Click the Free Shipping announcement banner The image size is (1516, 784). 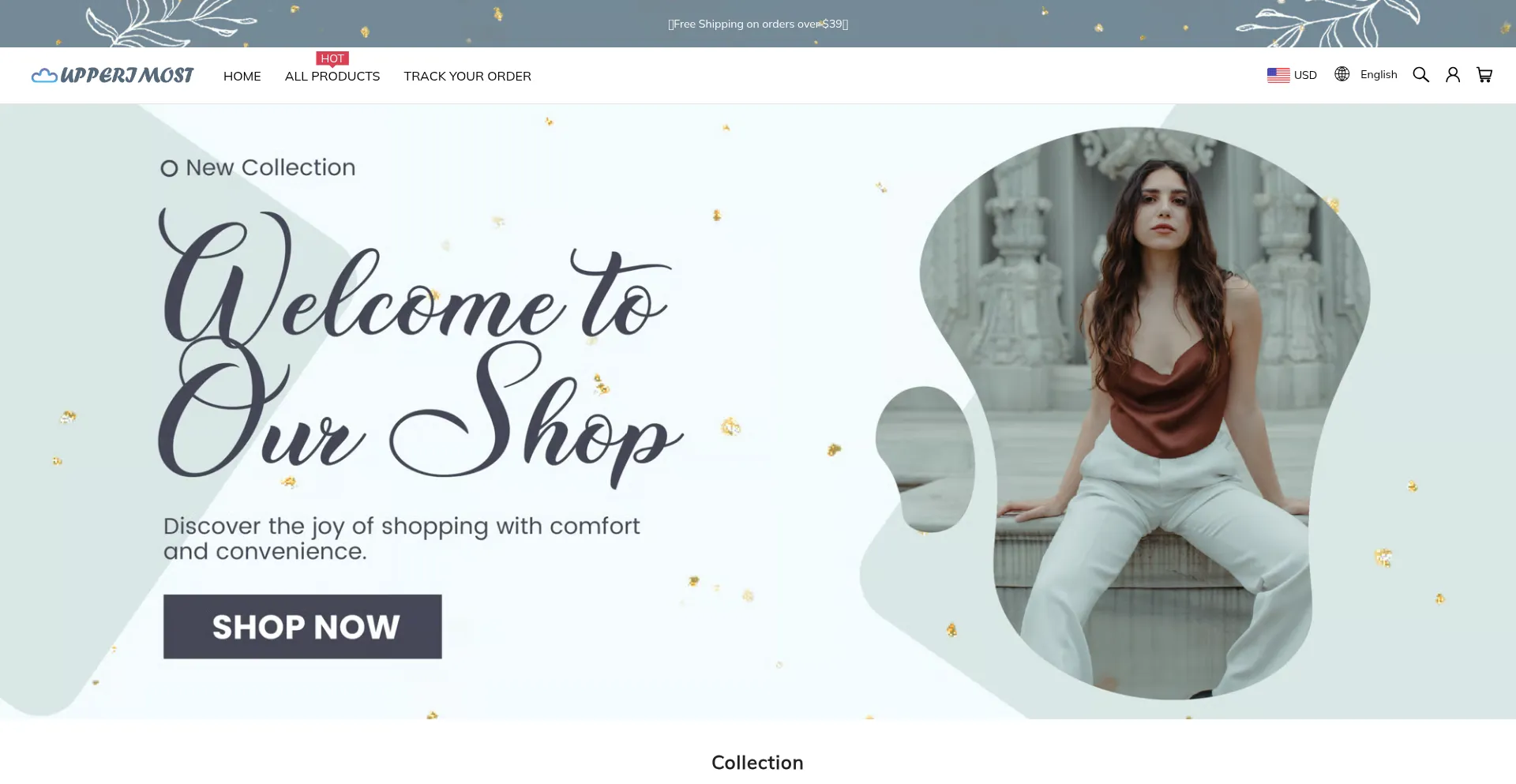pos(758,24)
